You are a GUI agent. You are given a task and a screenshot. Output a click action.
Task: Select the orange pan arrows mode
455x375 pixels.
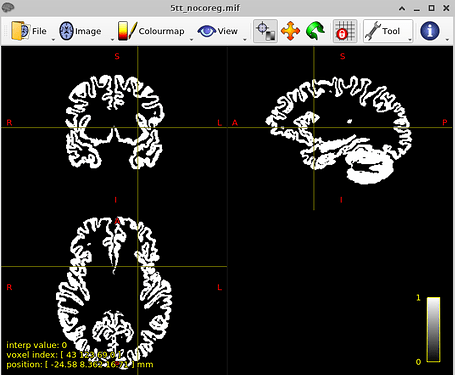(x=290, y=31)
